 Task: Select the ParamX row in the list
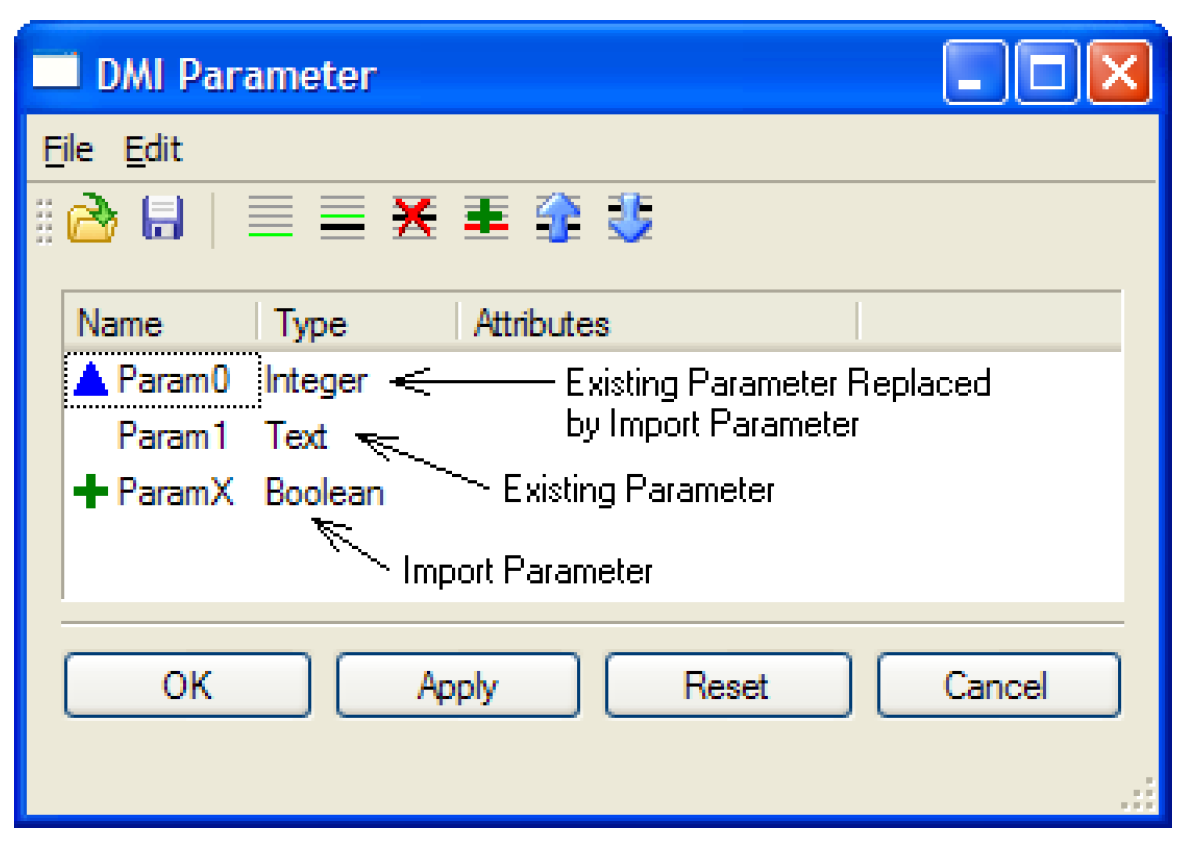pos(175,493)
